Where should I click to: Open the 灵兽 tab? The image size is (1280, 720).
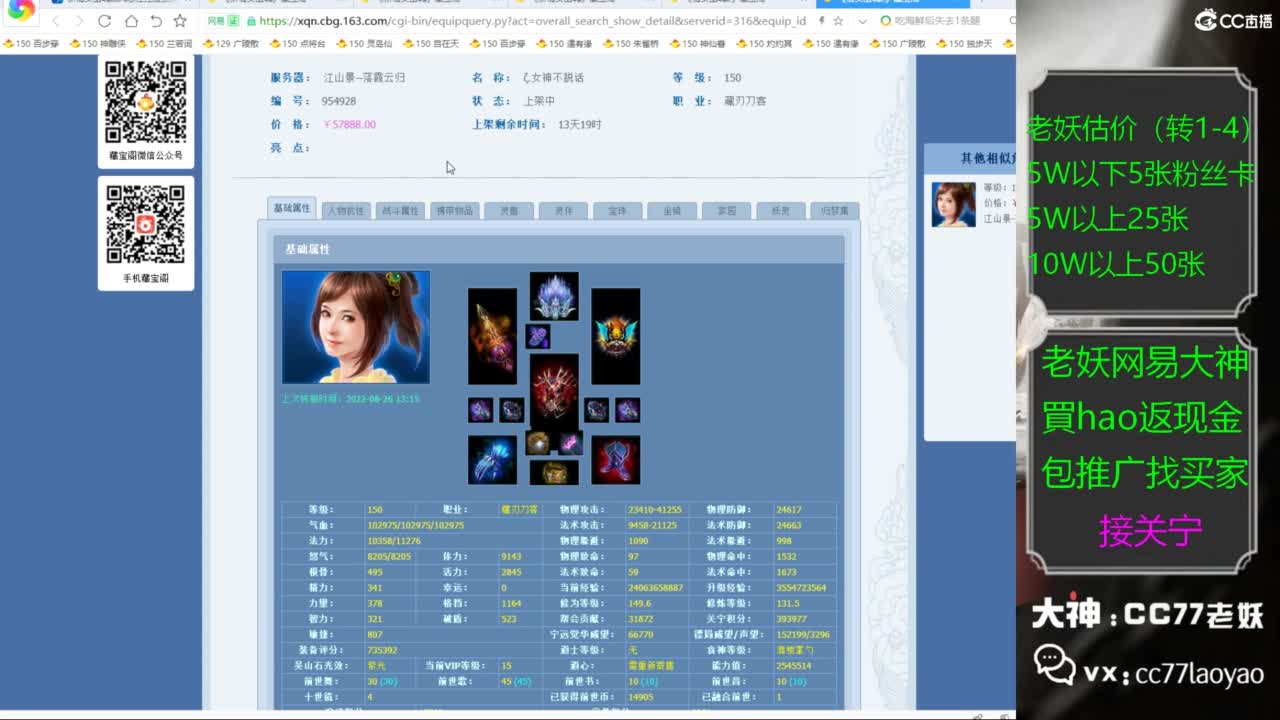click(509, 211)
